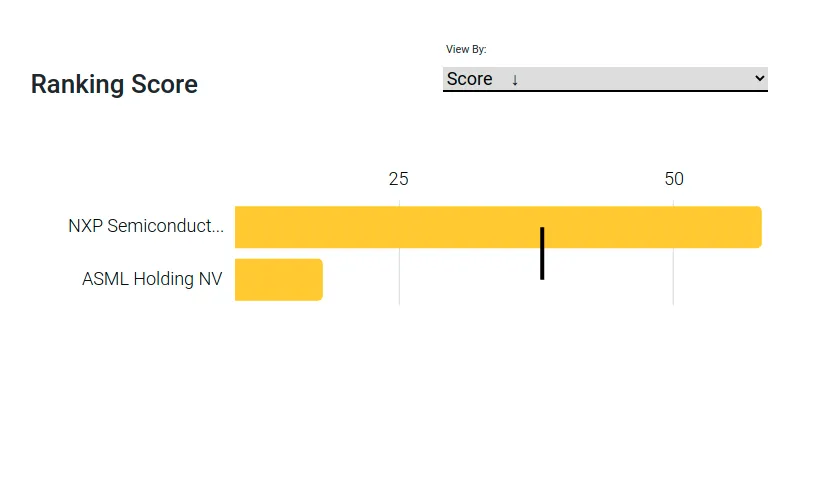Click the Ranking Score heading

coord(114,84)
